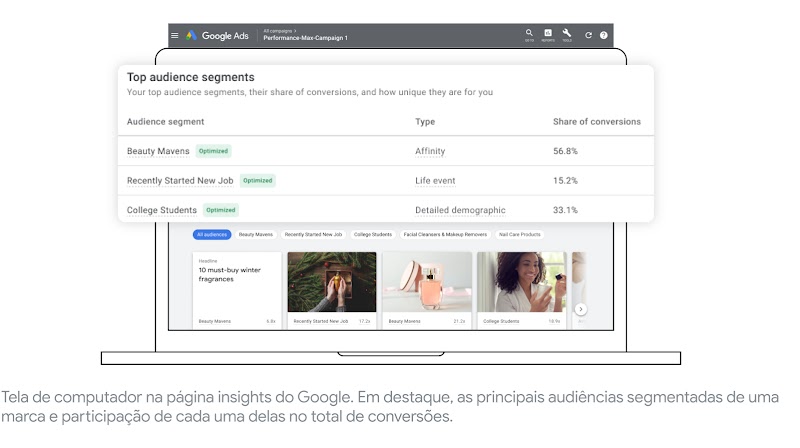This screenshot has height=448, width=800.
Task: Click Performance-Max-Campaign 1 title
Action: (305, 38)
